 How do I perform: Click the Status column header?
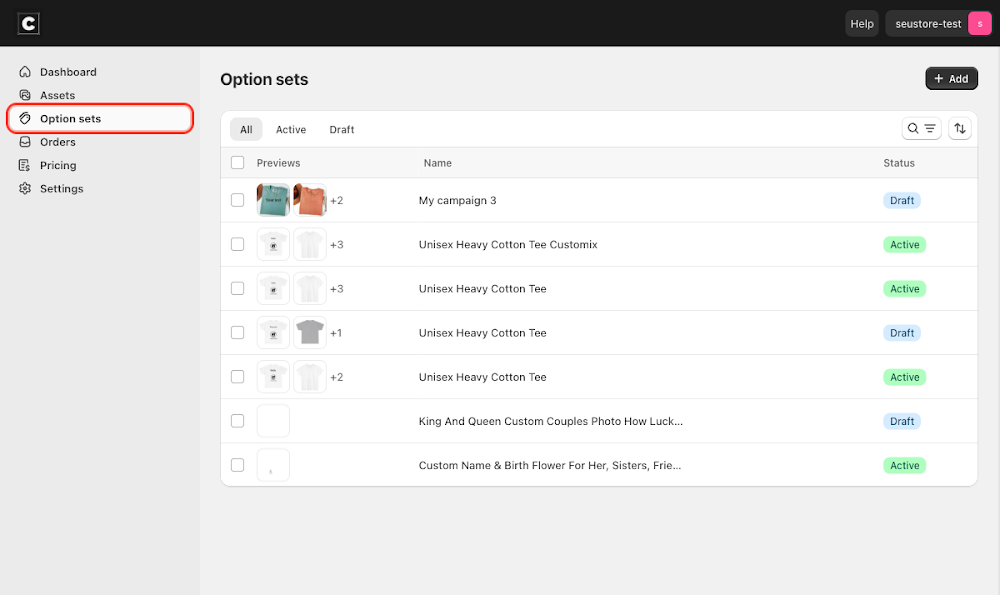899,163
